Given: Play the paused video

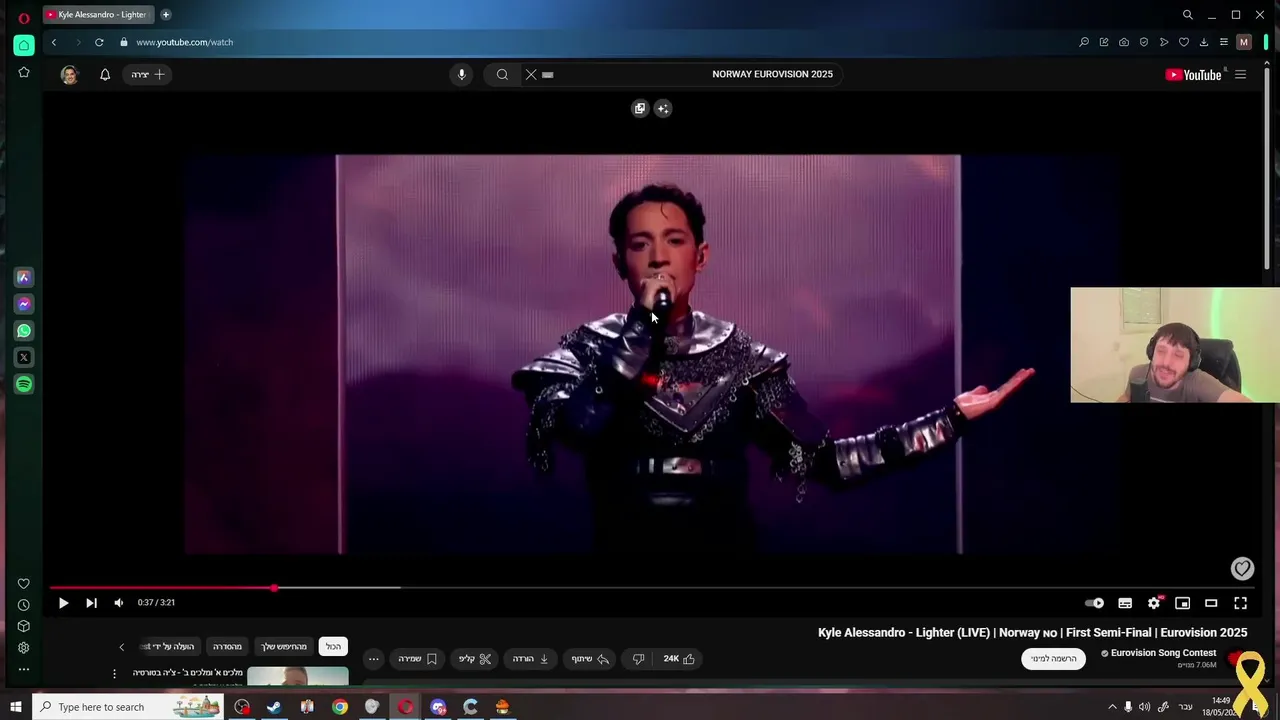Looking at the screenshot, I should 63,603.
